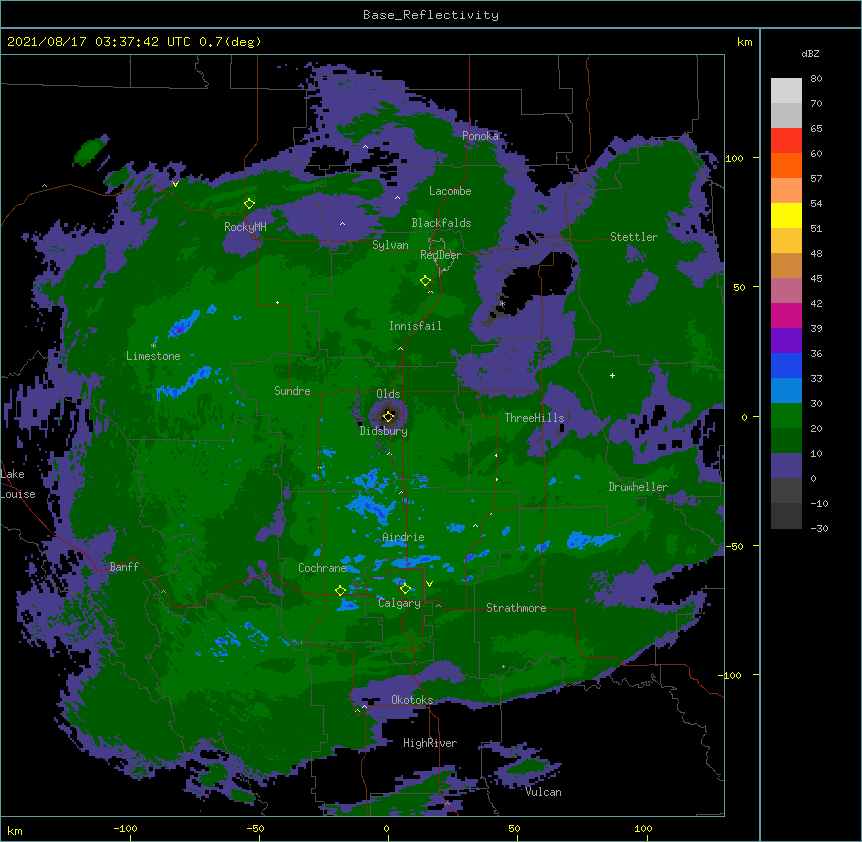
Task: Click the Strathmore label
Action: tap(516, 608)
